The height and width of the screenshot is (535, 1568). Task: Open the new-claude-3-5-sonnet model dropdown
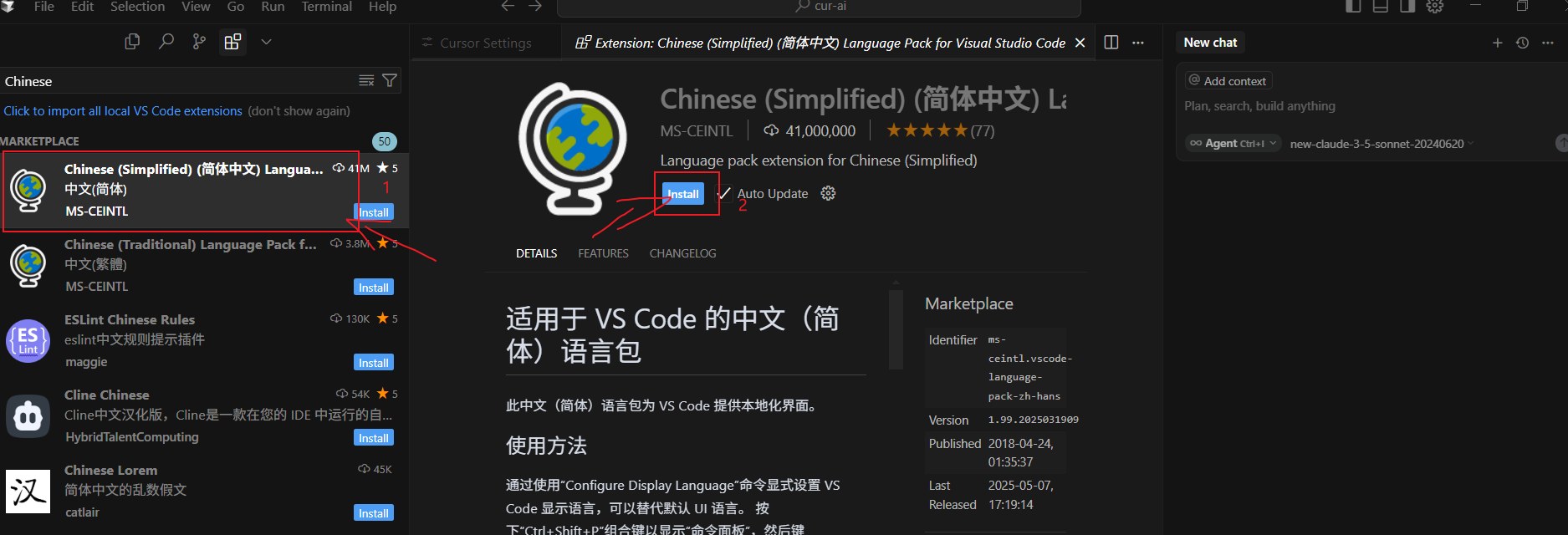point(1382,144)
